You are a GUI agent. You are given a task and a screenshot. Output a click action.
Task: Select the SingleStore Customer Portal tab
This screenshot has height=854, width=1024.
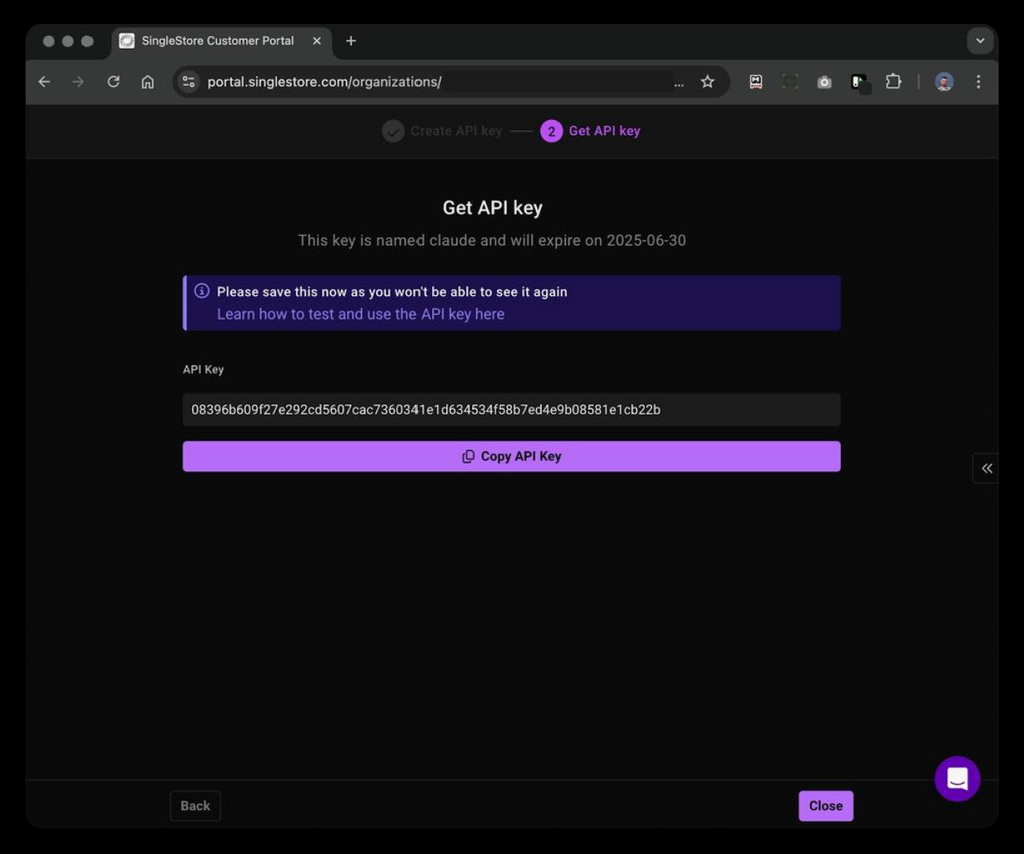point(217,40)
